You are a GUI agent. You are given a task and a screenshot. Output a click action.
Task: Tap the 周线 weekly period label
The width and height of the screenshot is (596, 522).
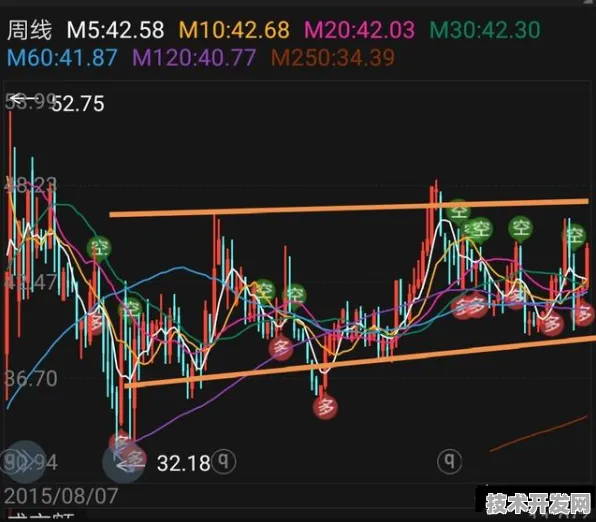click(x=29, y=30)
